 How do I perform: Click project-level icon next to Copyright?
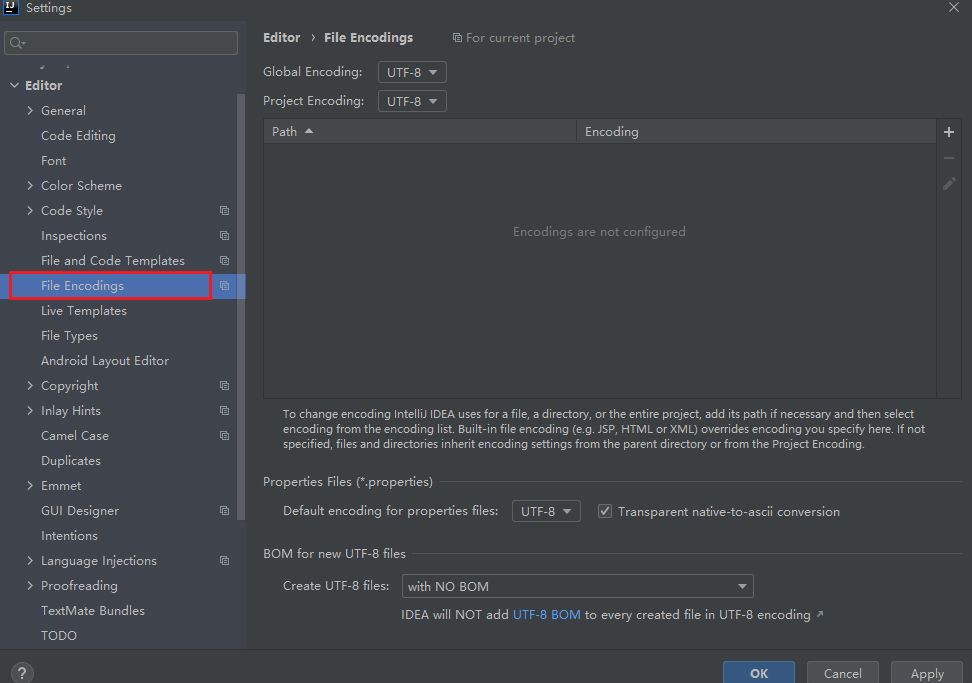click(224, 386)
